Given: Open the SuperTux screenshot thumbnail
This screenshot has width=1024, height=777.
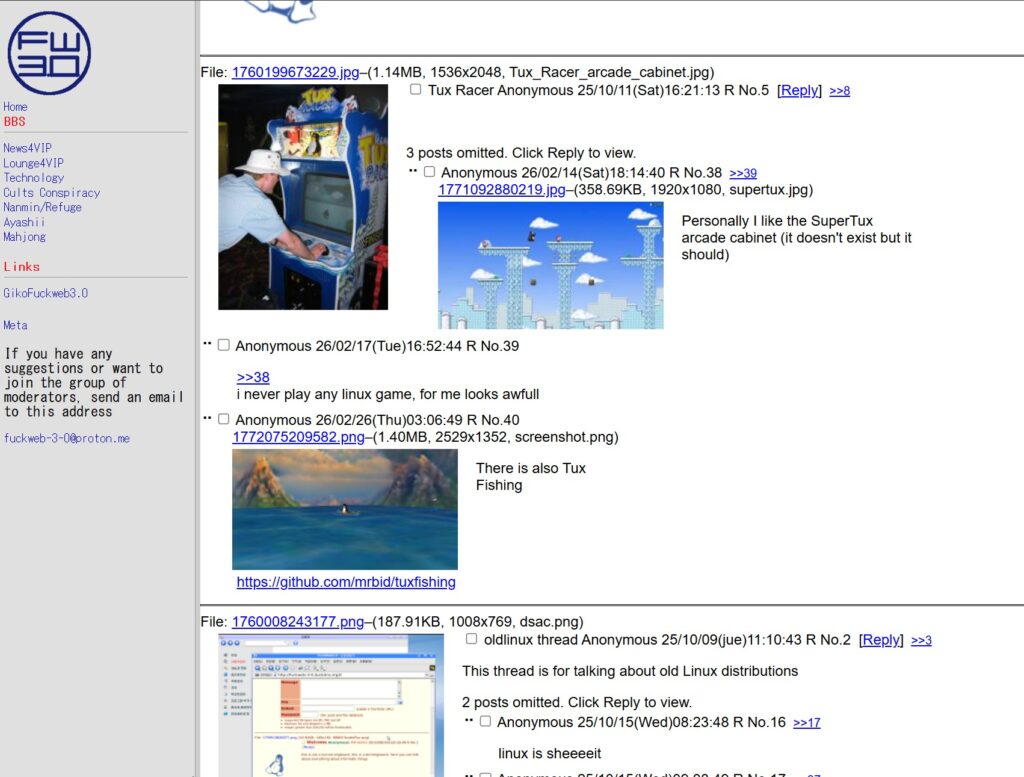Looking at the screenshot, I should [550, 265].
